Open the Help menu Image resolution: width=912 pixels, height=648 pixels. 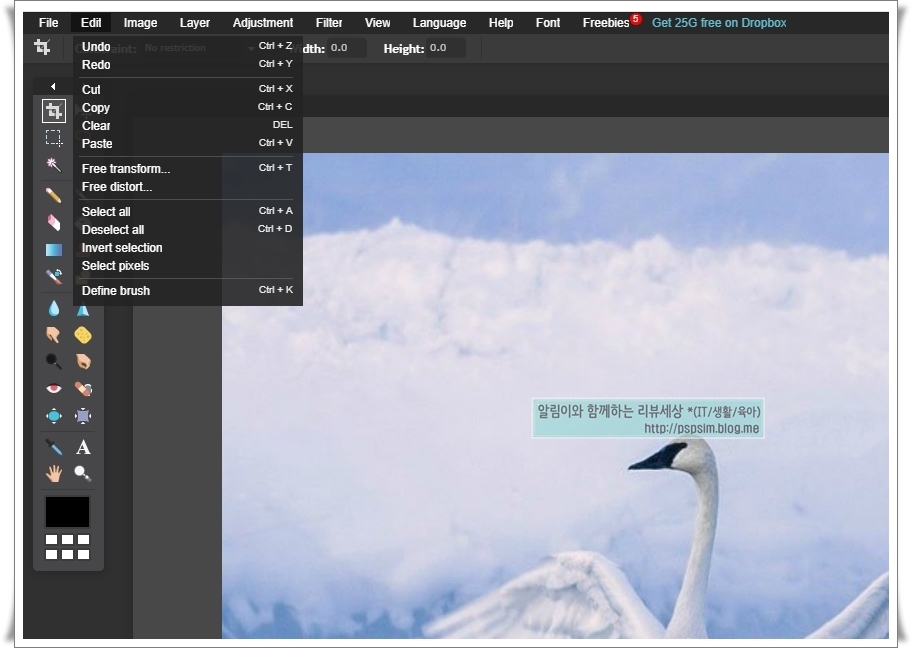[501, 23]
